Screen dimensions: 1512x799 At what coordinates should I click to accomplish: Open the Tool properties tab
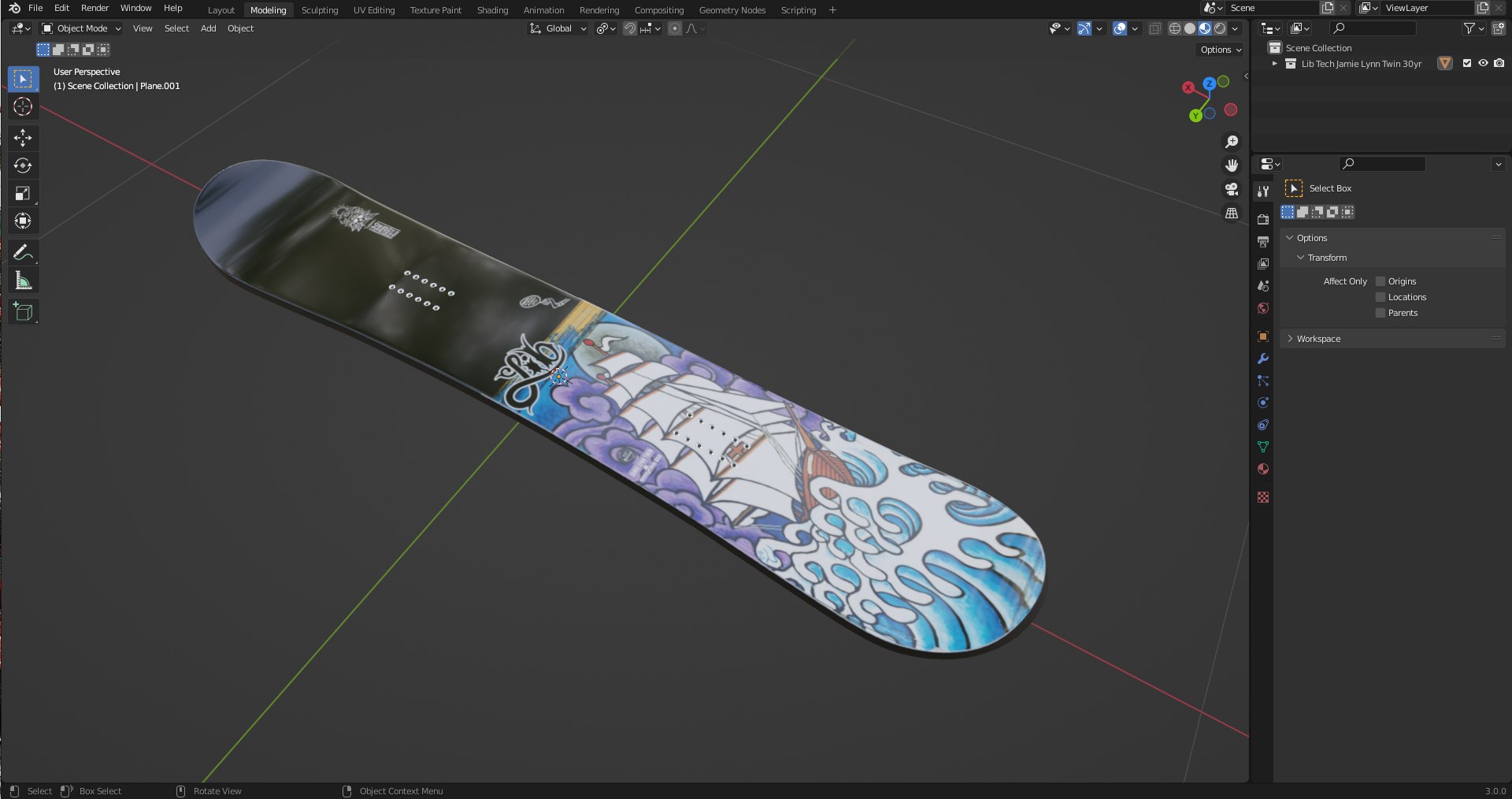[1263, 191]
